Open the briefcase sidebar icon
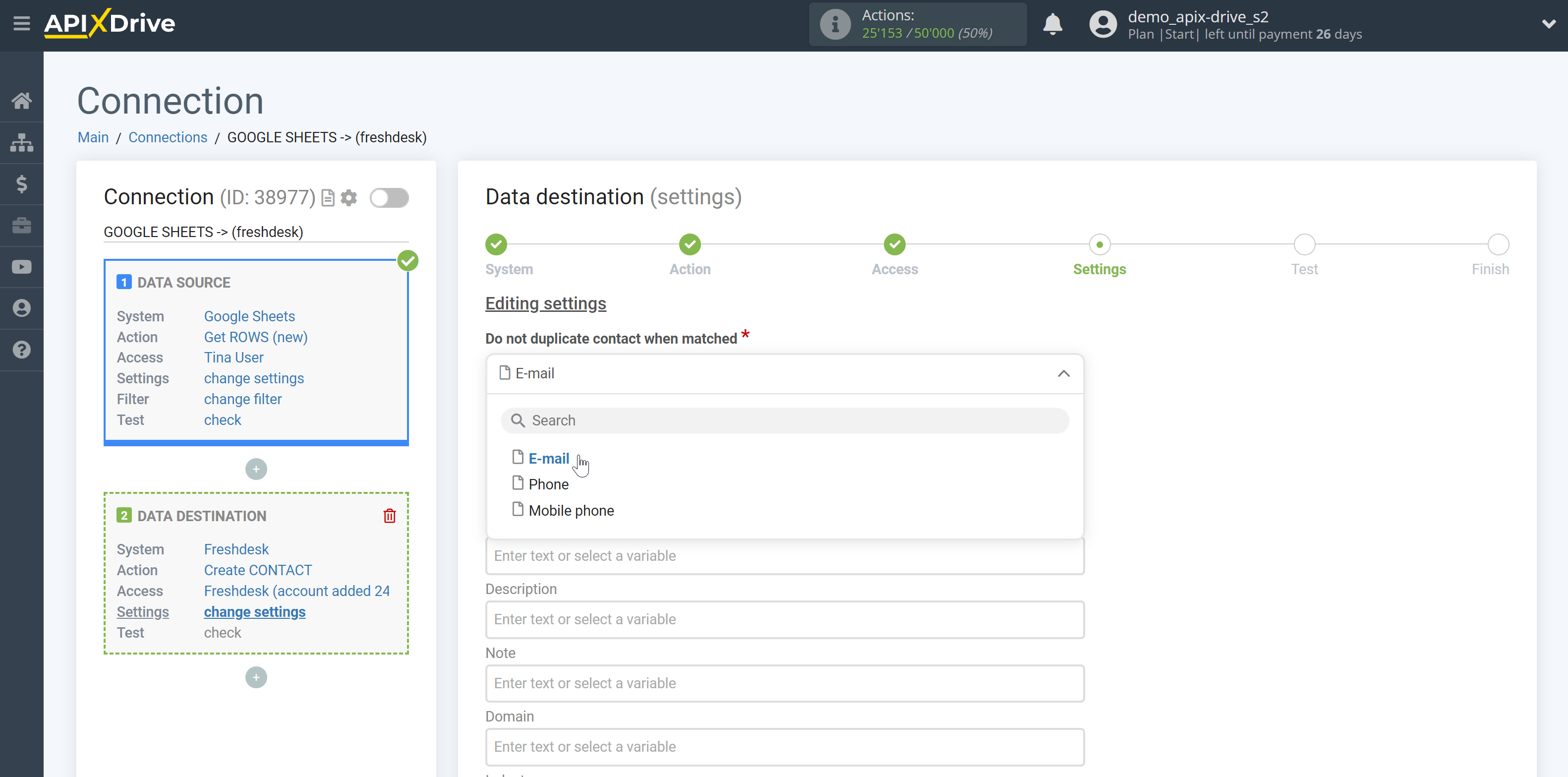 (22, 225)
